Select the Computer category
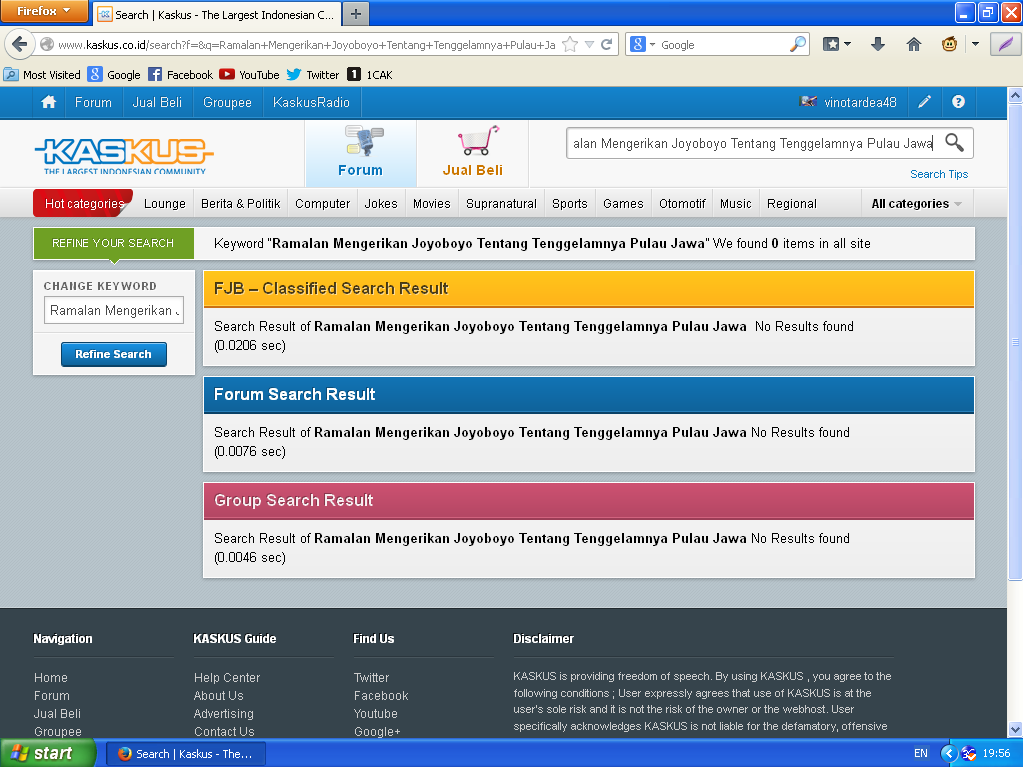The width and height of the screenshot is (1023, 767). (322, 203)
